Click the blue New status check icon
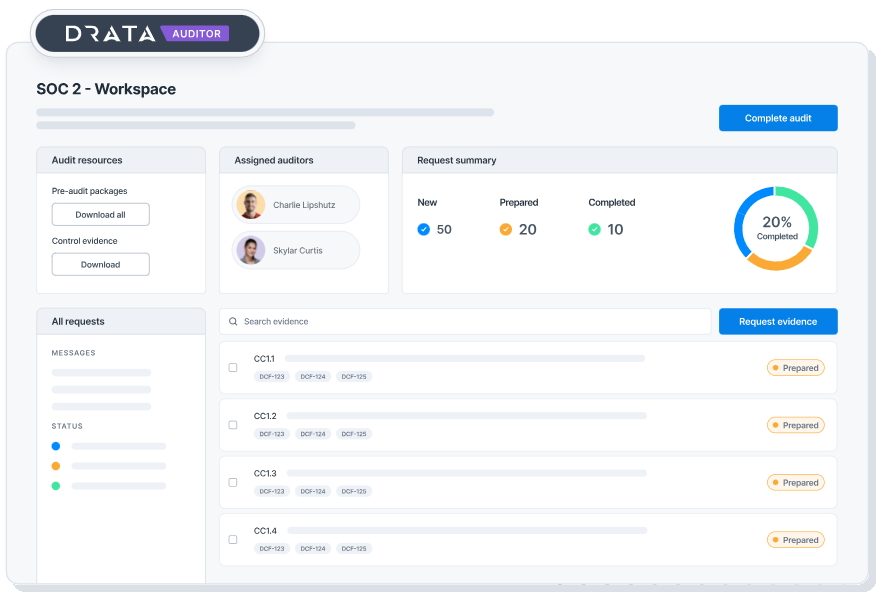 click(x=423, y=230)
